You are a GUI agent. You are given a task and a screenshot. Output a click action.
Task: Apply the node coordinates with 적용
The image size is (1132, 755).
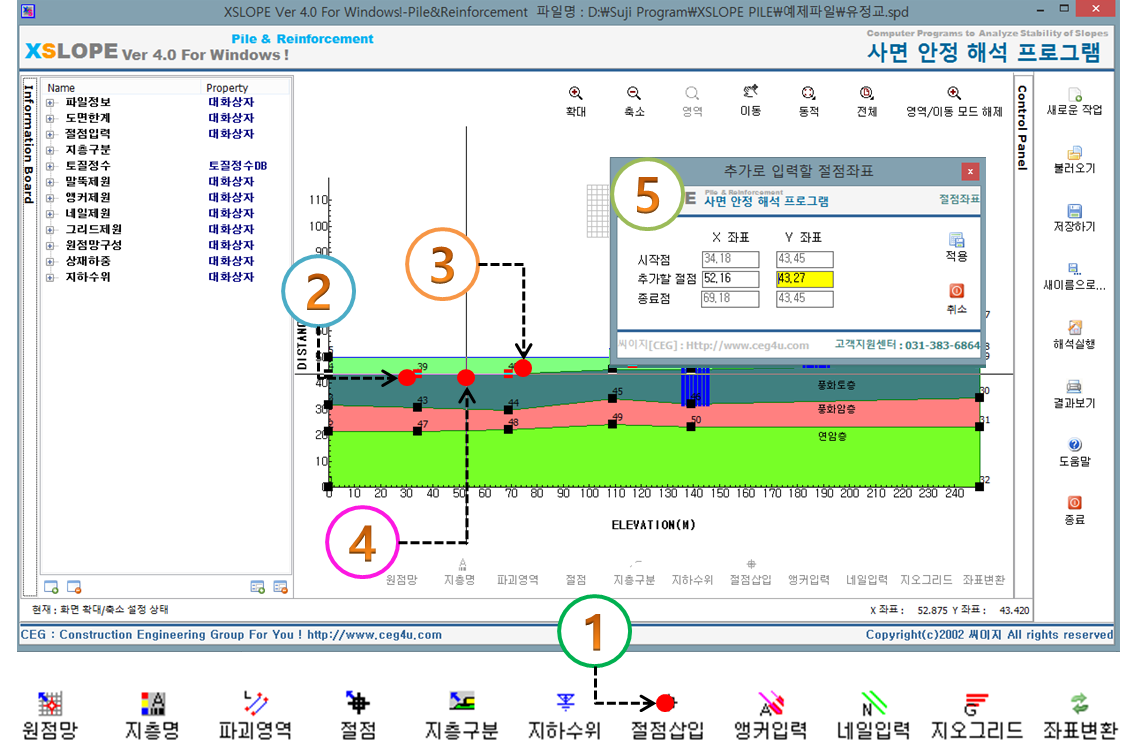click(957, 246)
